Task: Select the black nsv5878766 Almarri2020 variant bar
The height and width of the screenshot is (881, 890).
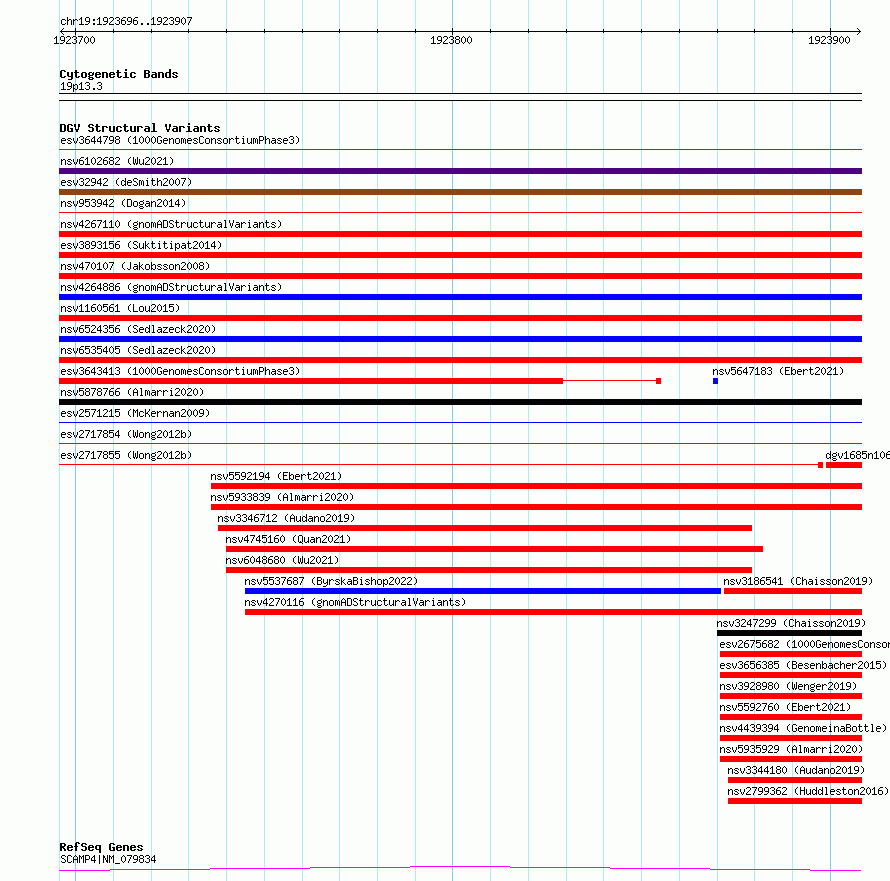Action: [460, 402]
